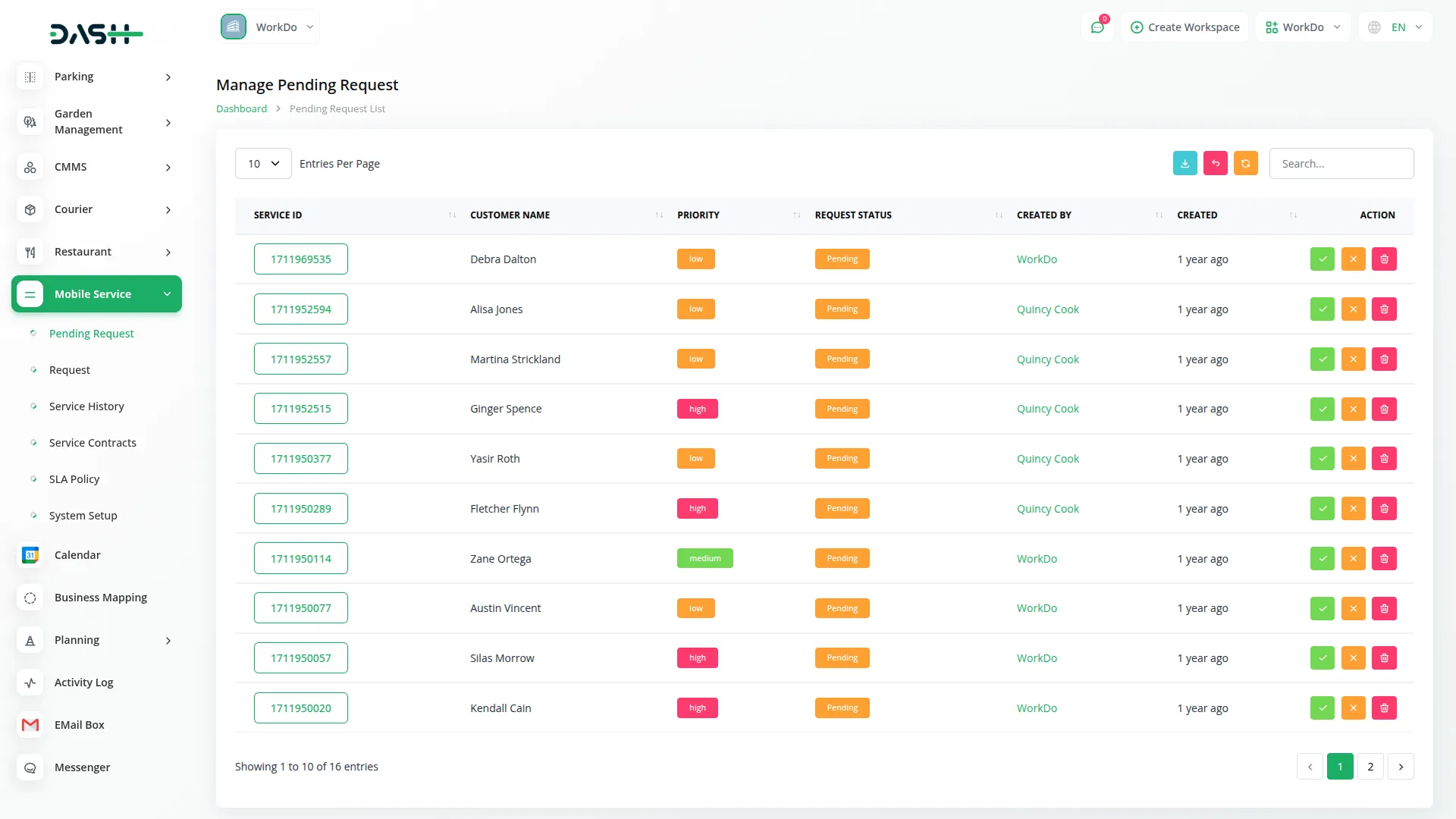
Task: Click the next page arrow
Action: (1401, 767)
